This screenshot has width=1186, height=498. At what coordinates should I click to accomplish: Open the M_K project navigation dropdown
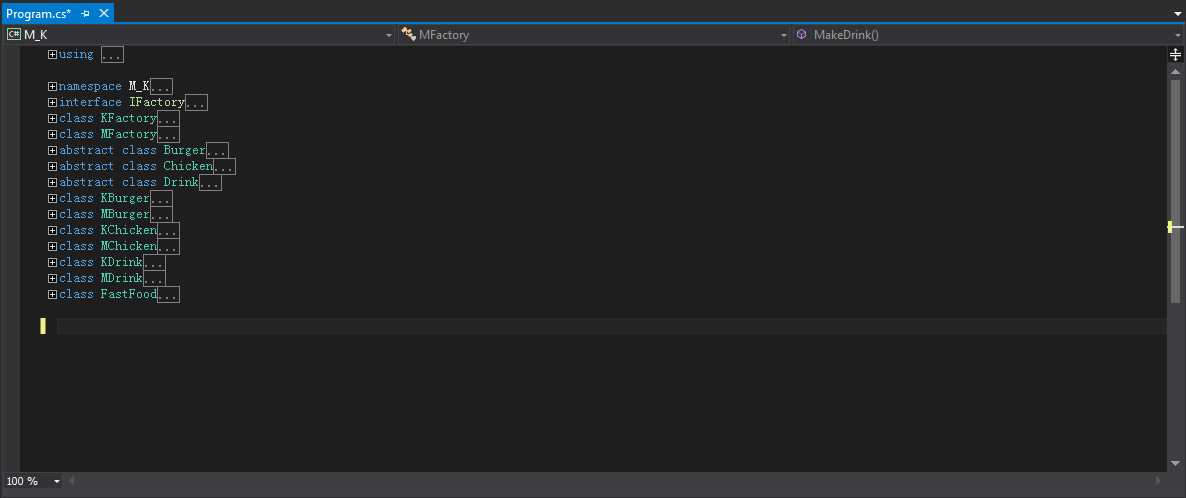[389, 35]
